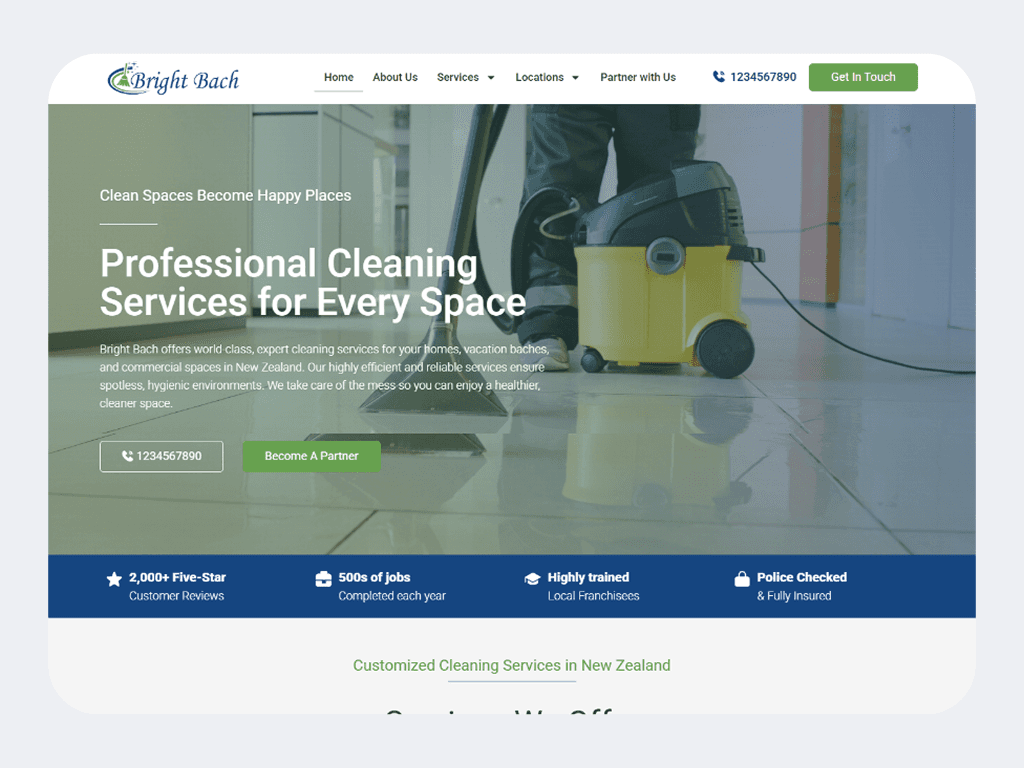Expand the Services dropdown arrow

[491, 78]
